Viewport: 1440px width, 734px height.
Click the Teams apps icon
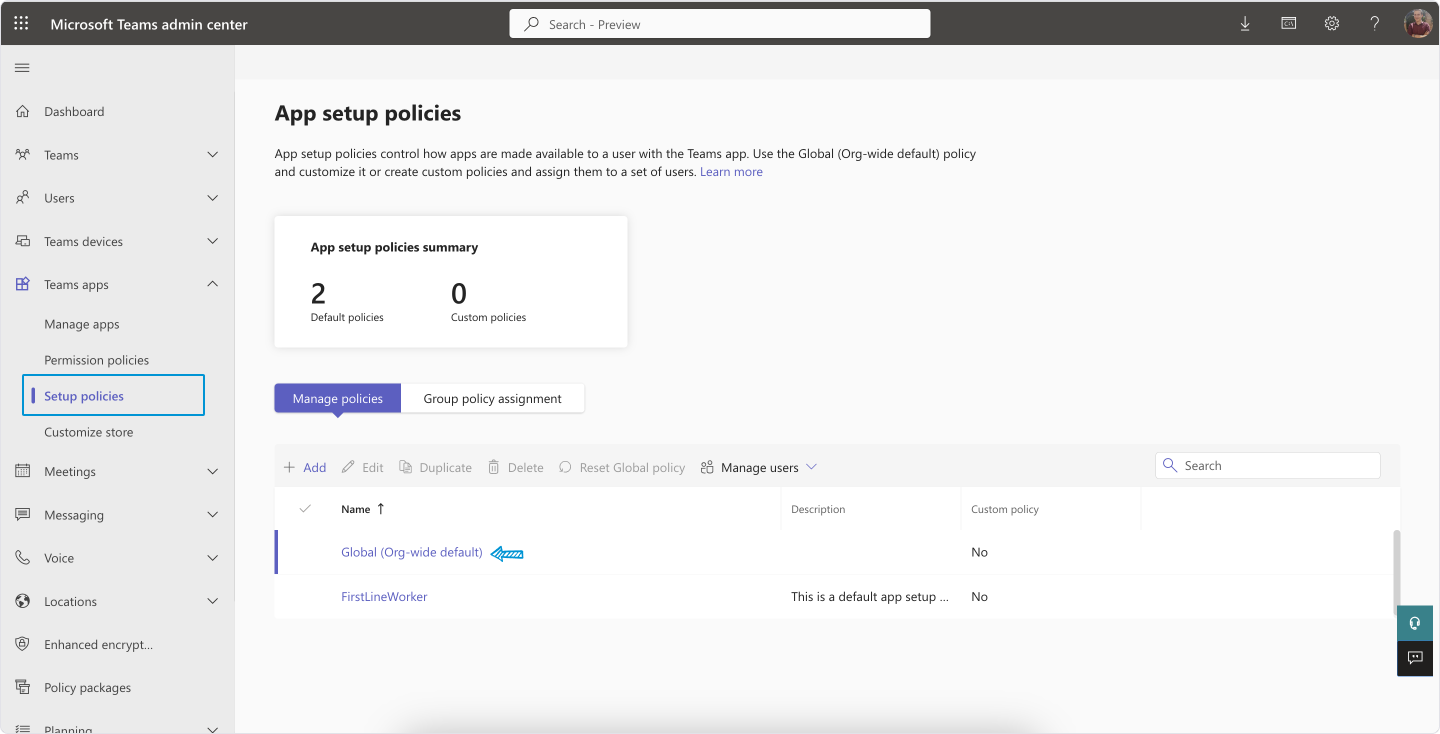pyautogui.click(x=23, y=284)
